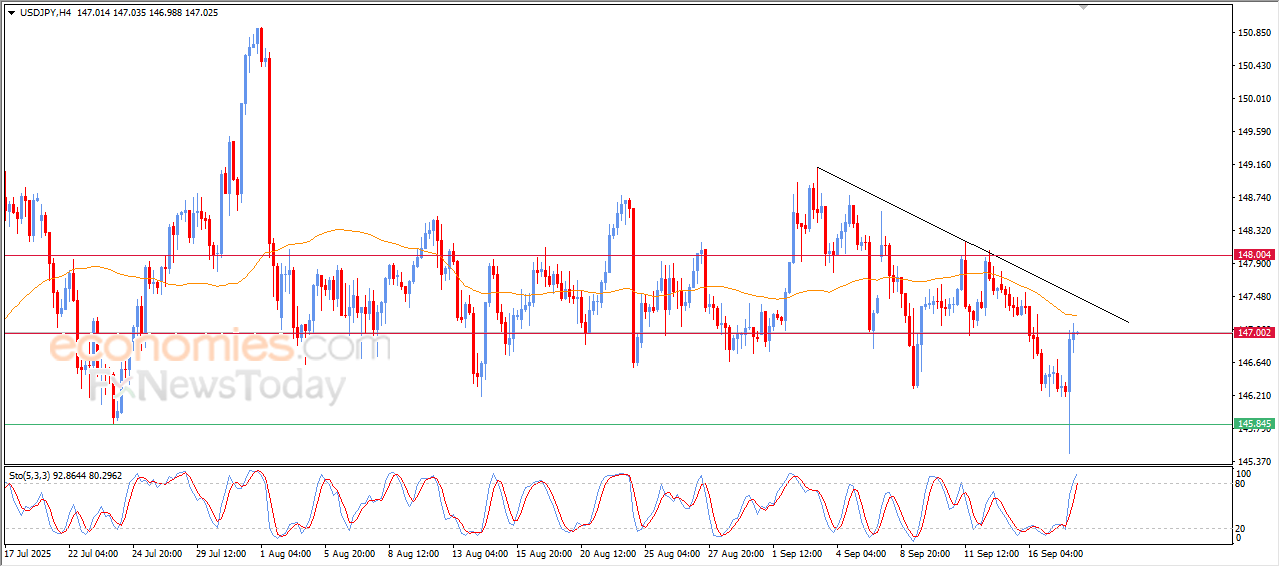Viewport: 1280px width, 567px height.
Task: Click the 149.590 price axis value
Action: click(1254, 132)
